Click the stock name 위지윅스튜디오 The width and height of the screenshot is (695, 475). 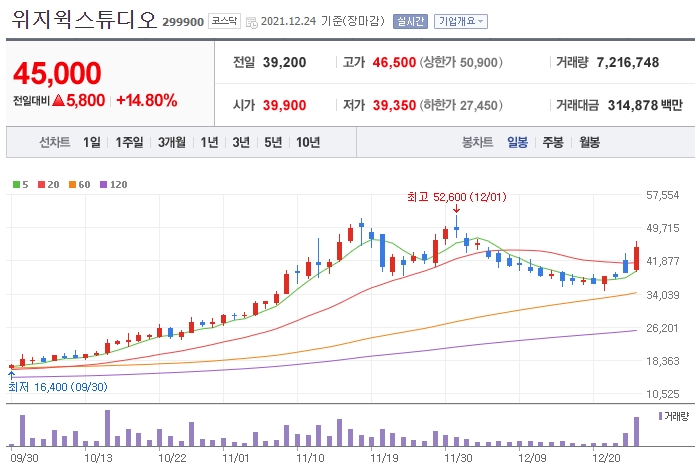tap(84, 19)
